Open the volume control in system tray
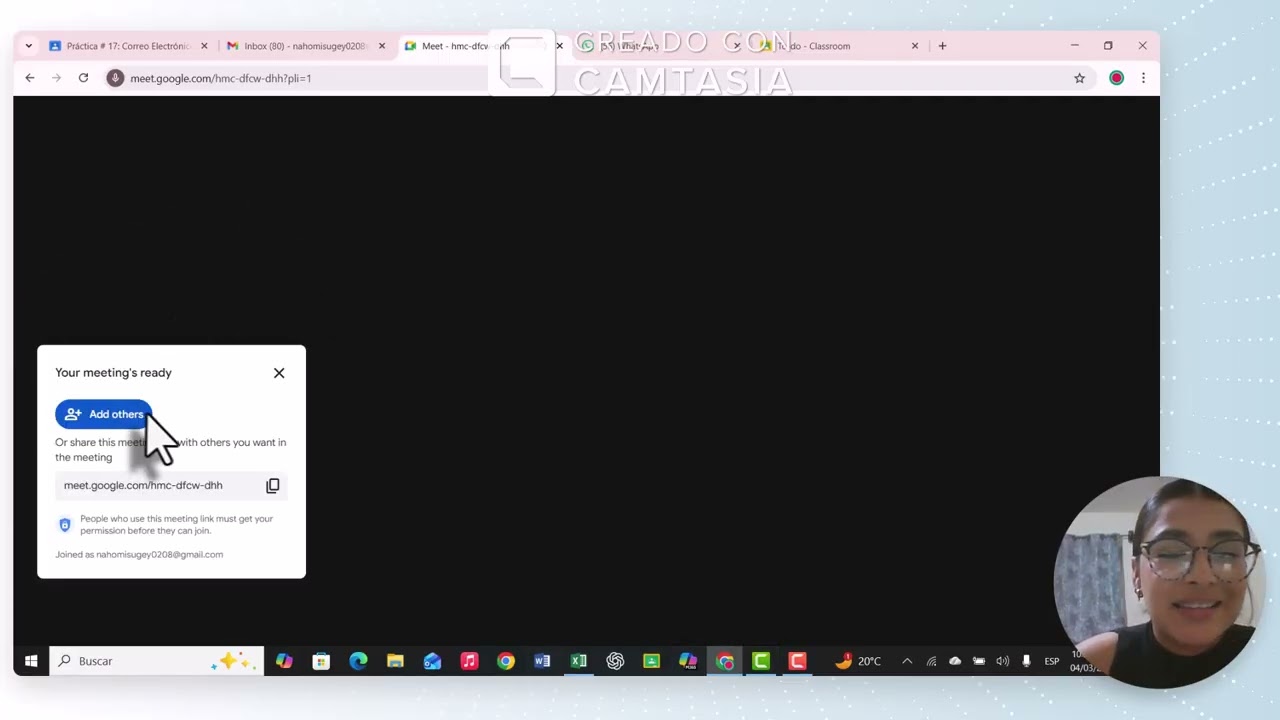 (x=1002, y=661)
